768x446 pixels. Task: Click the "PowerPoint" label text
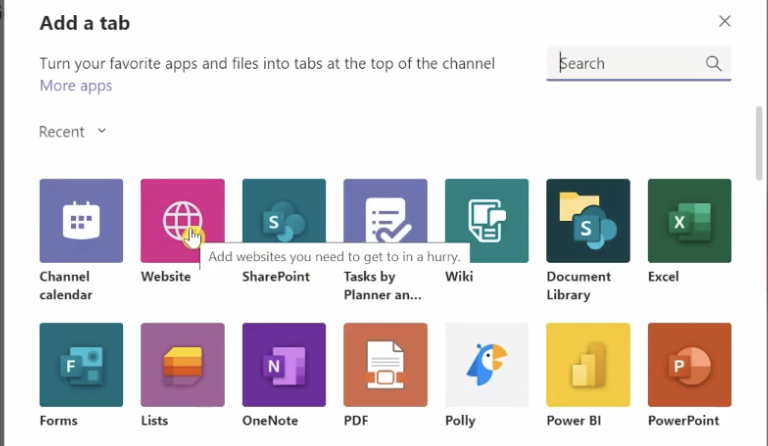click(684, 421)
